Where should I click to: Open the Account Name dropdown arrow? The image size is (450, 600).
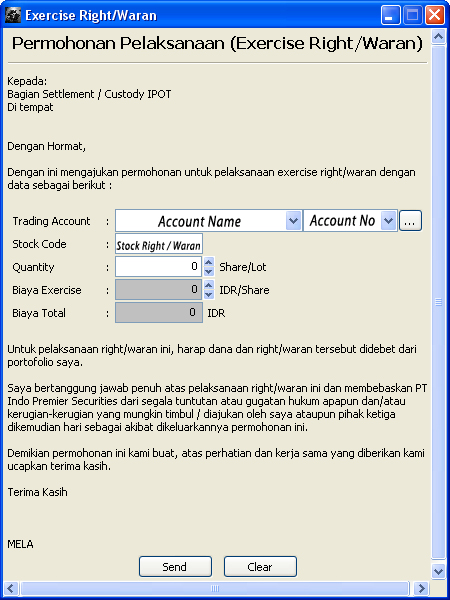293,221
